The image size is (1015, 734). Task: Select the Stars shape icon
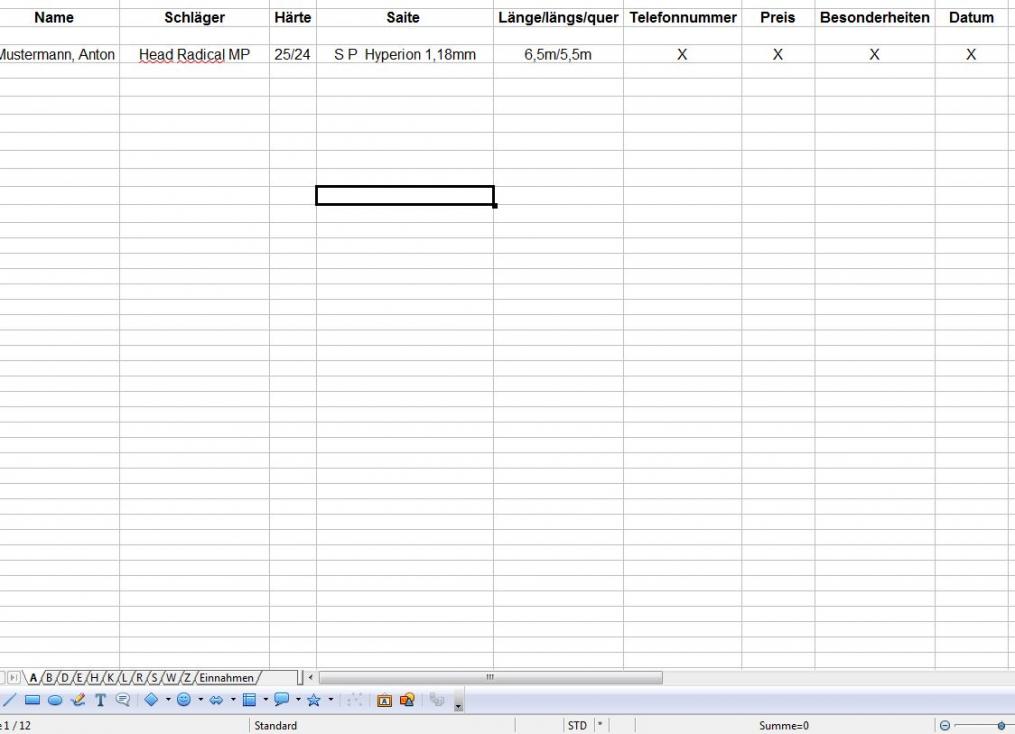click(x=313, y=700)
